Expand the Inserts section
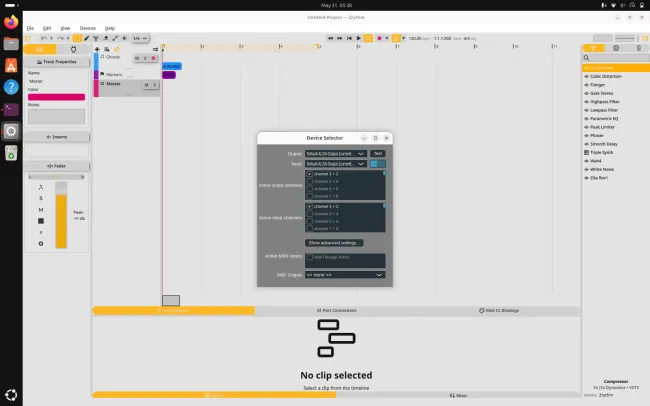 point(56,137)
